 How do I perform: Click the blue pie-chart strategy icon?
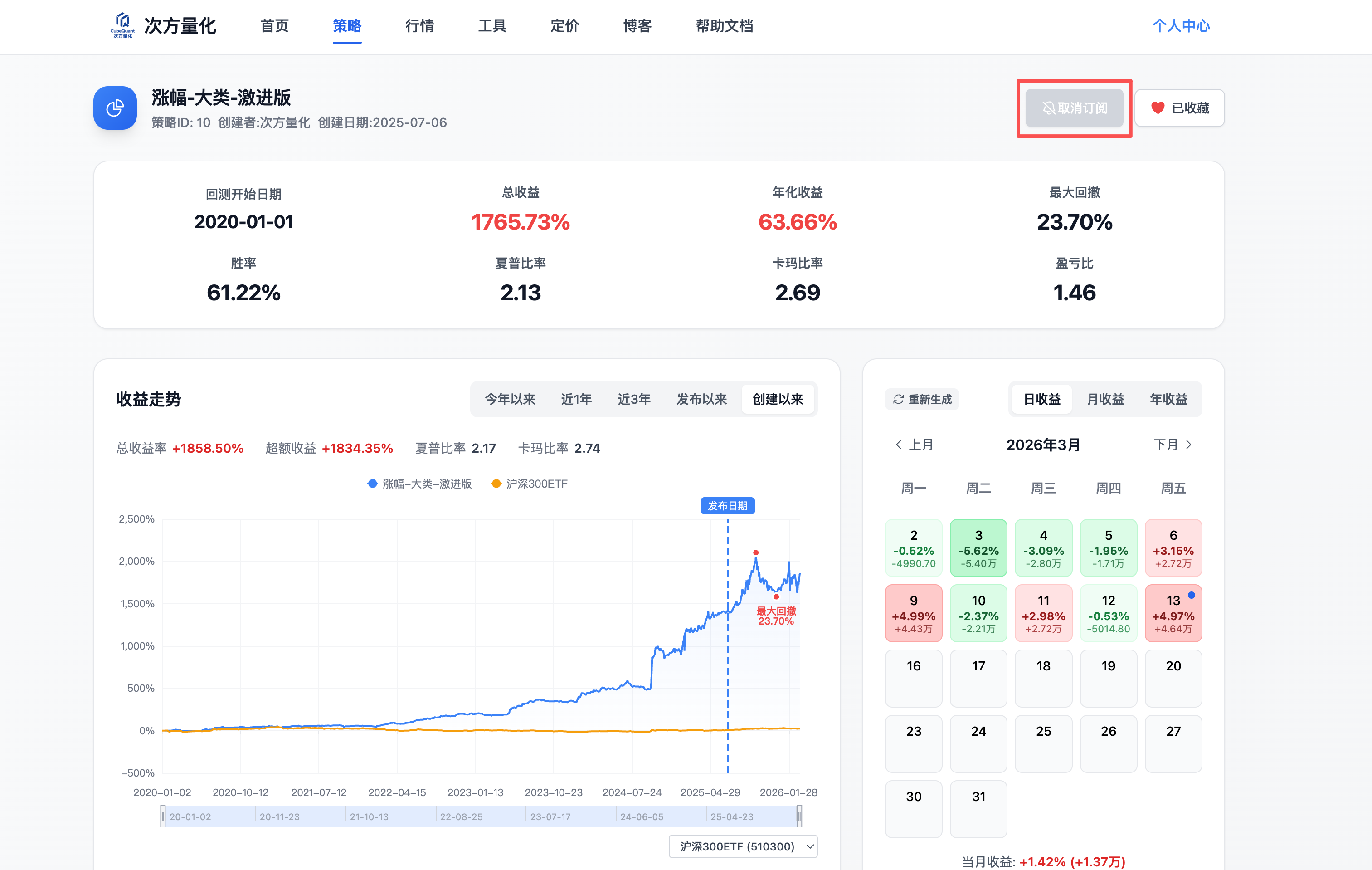pyautogui.click(x=115, y=108)
